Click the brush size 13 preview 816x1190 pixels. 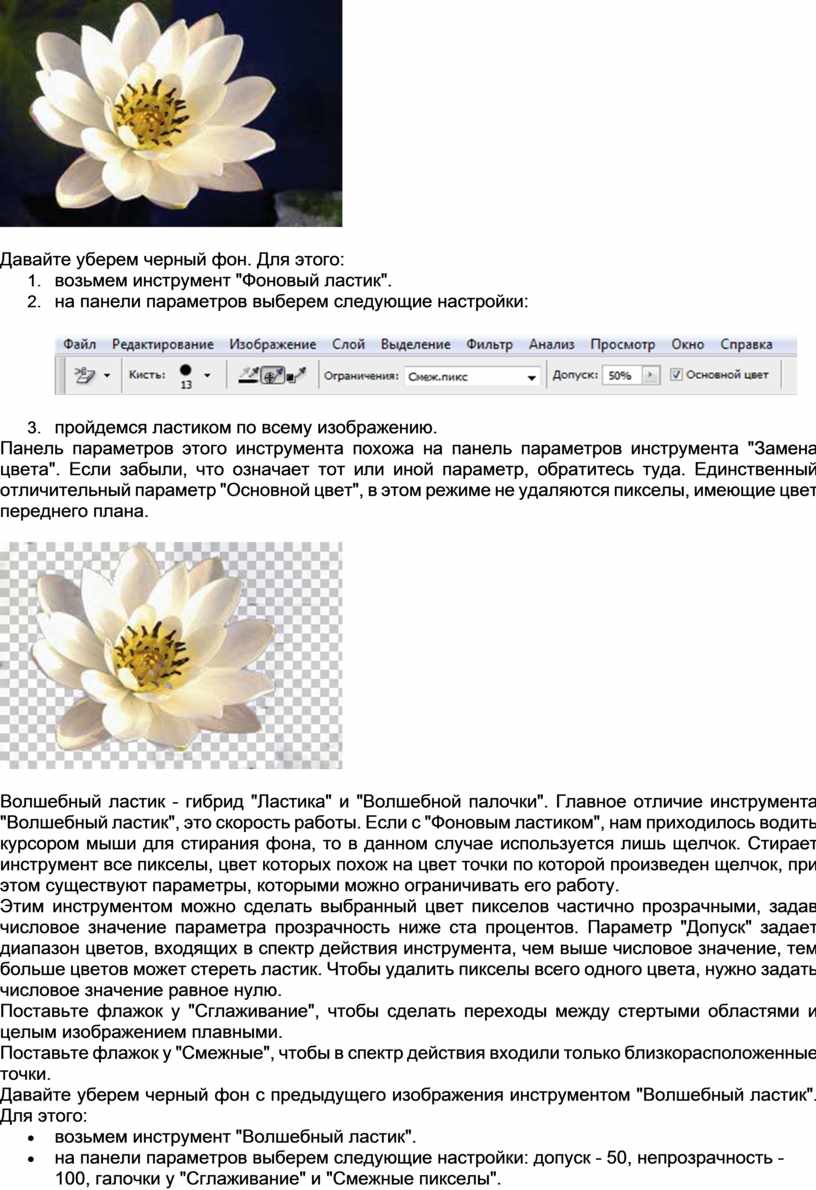pos(186,376)
